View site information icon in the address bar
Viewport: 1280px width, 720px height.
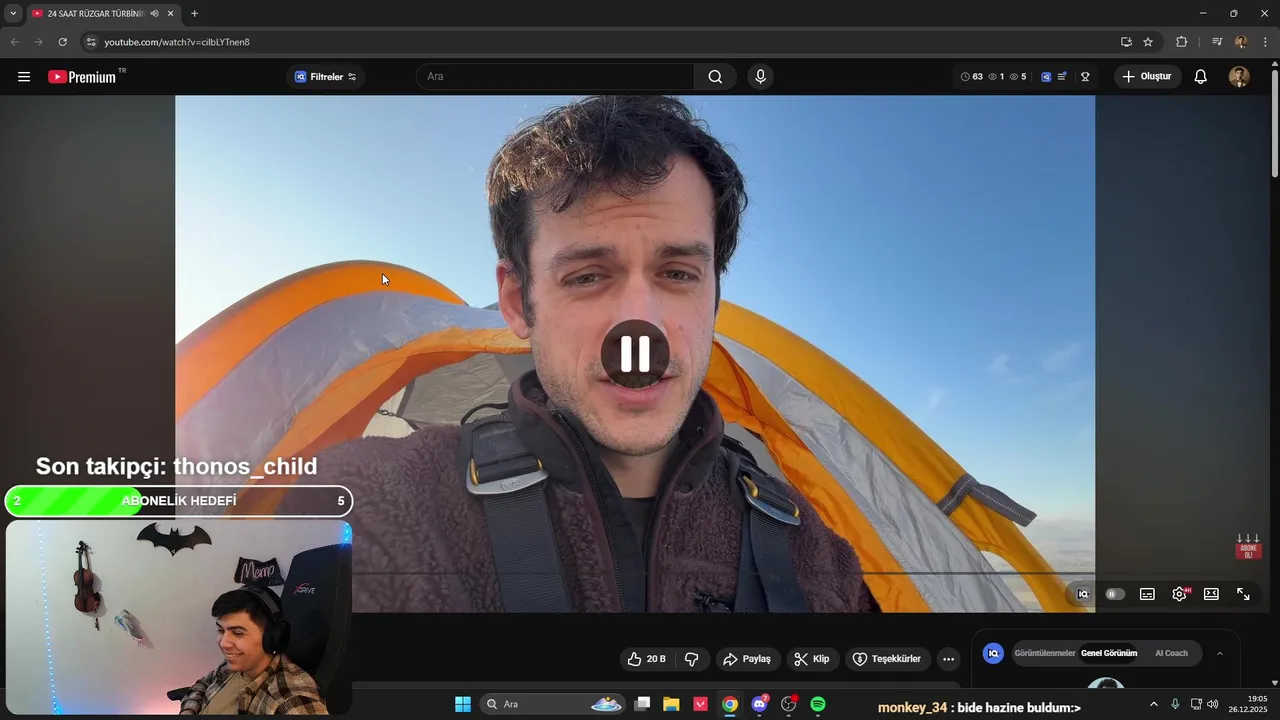coord(90,42)
